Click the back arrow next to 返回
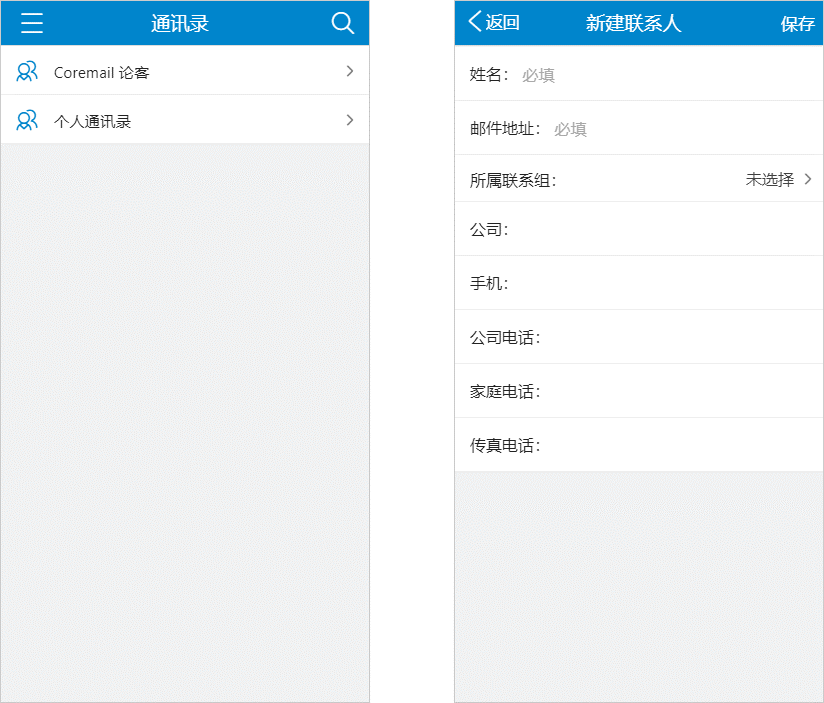 [475, 22]
